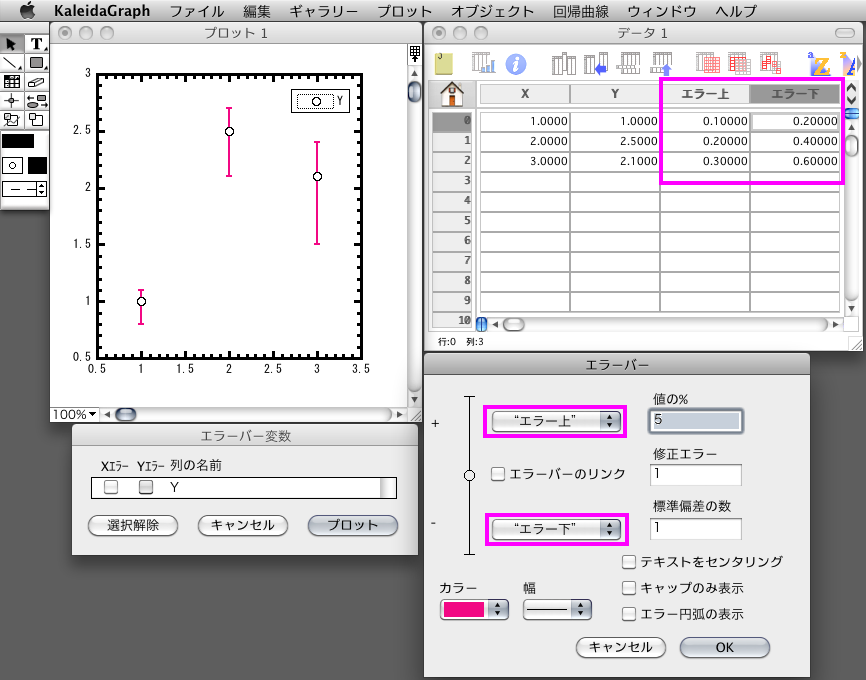Check the テキストをセンタリング option
This screenshot has width=866, height=680.
point(629,562)
